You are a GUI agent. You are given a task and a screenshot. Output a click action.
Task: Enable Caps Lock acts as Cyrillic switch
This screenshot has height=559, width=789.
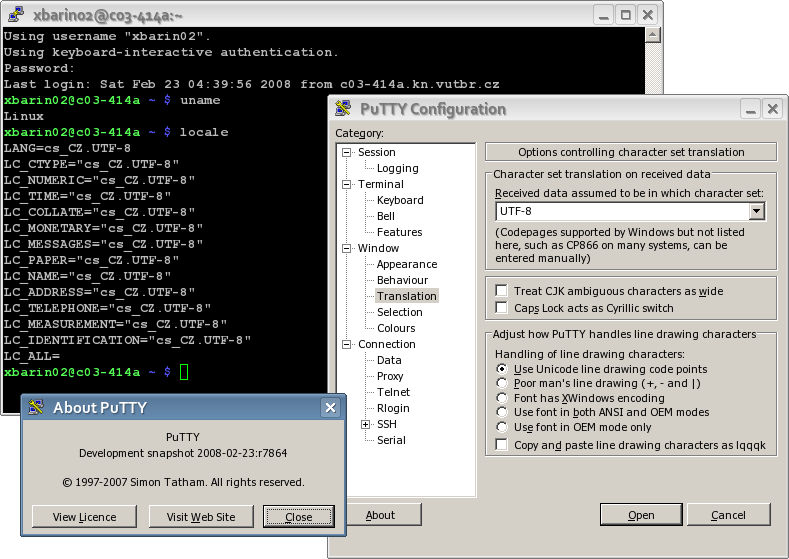501,307
